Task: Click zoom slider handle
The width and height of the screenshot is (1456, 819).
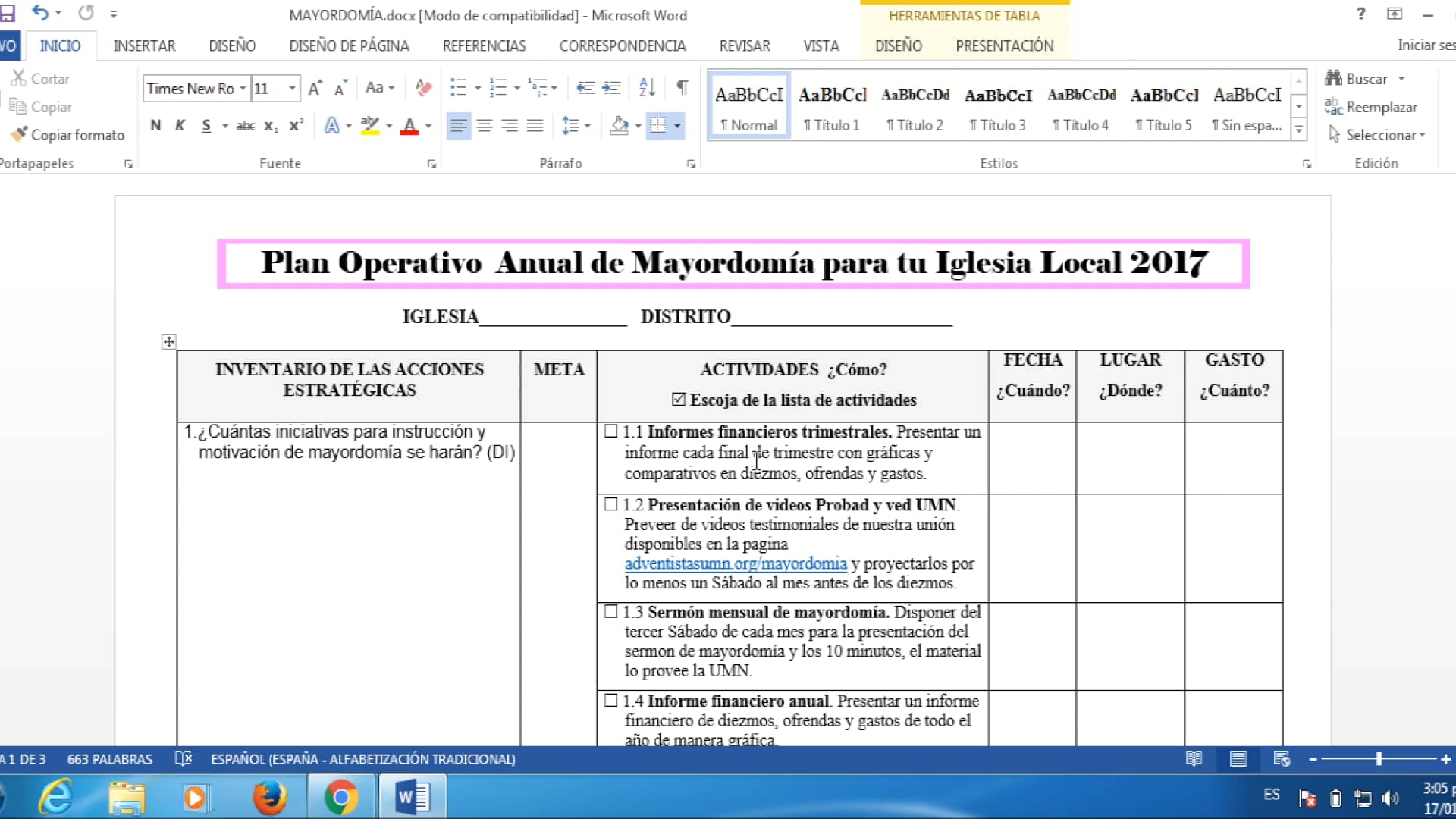Action: [1379, 758]
